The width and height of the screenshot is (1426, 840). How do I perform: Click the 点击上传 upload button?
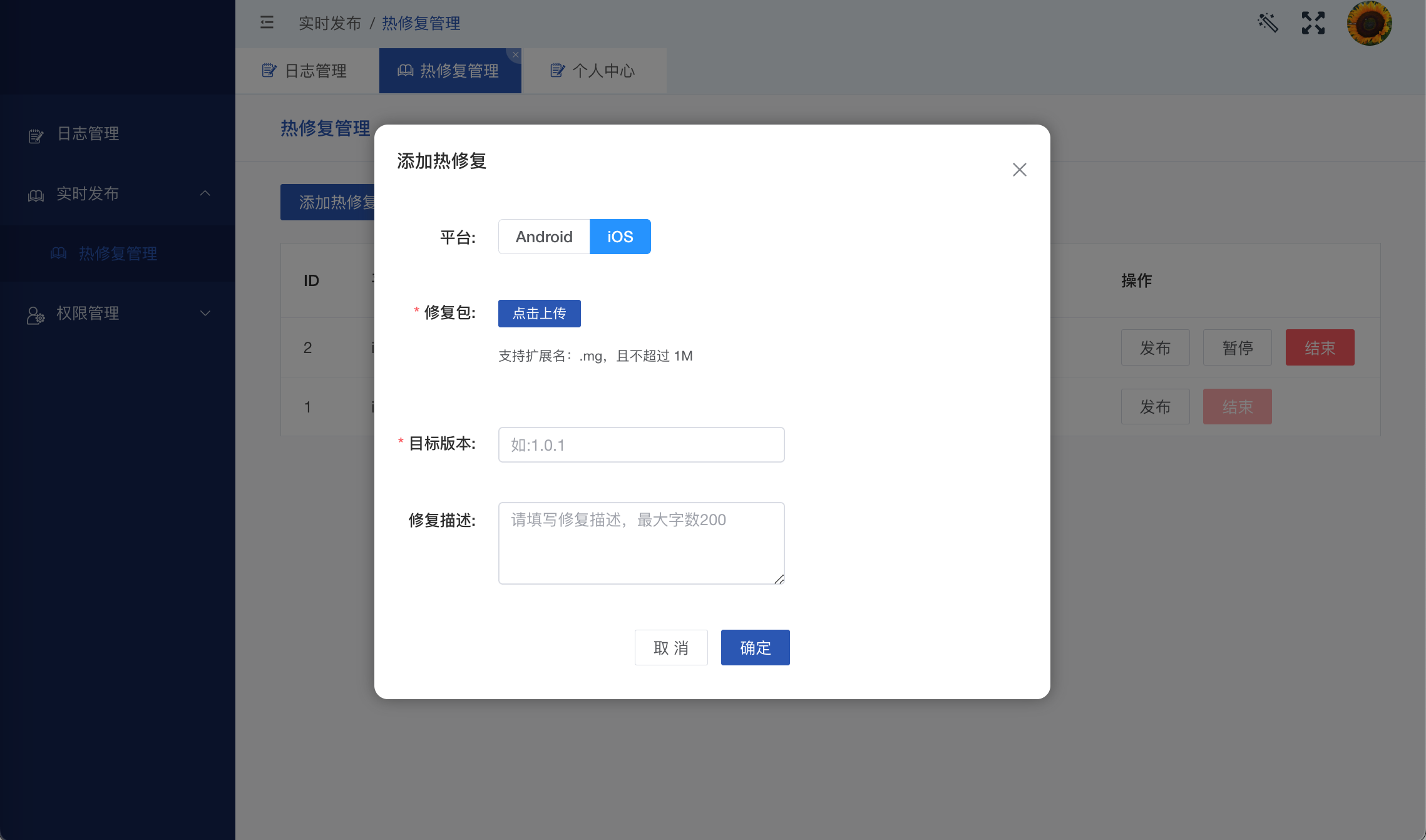539,314
